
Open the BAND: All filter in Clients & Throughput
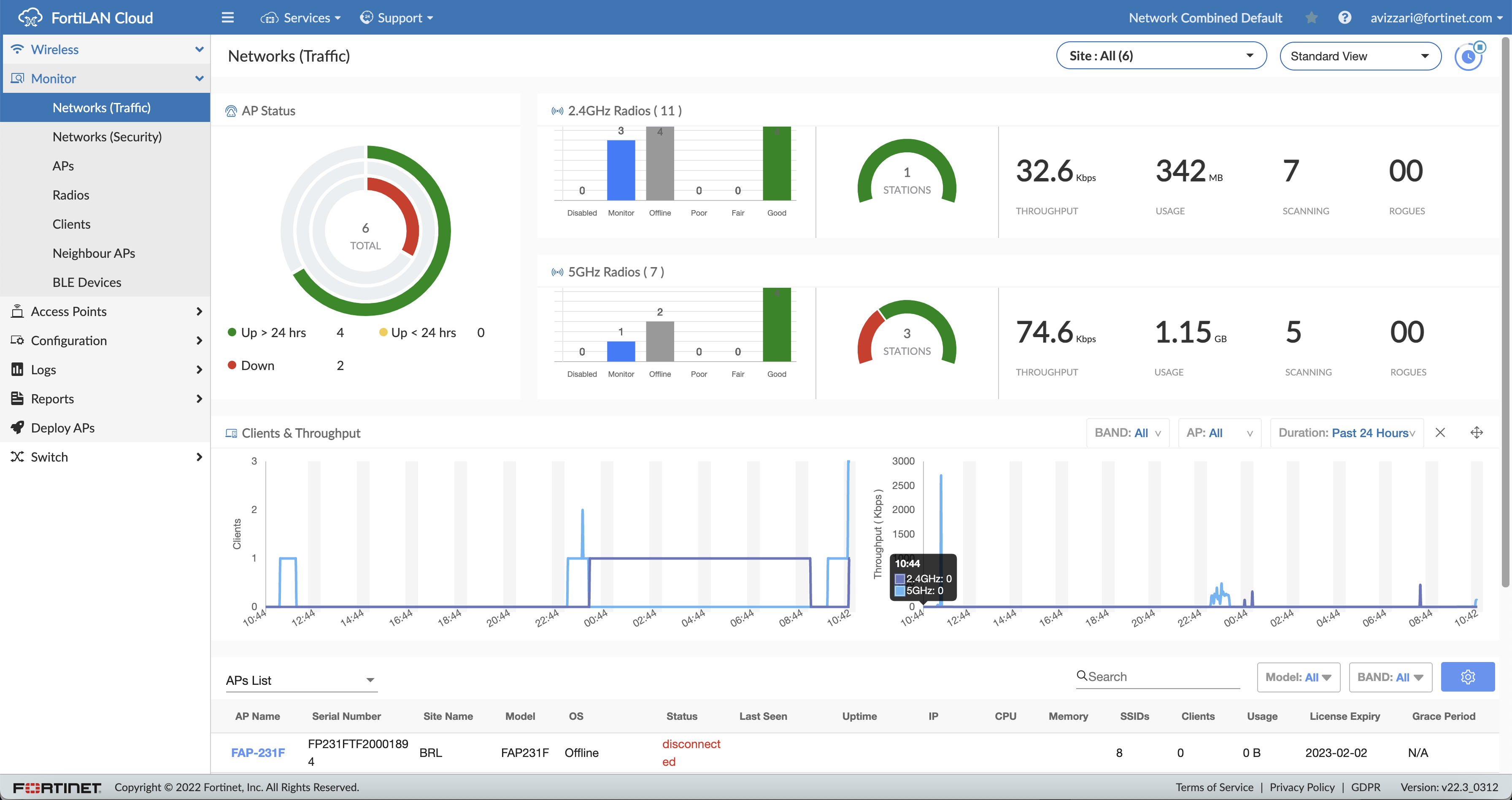[x=1127, y=432]
